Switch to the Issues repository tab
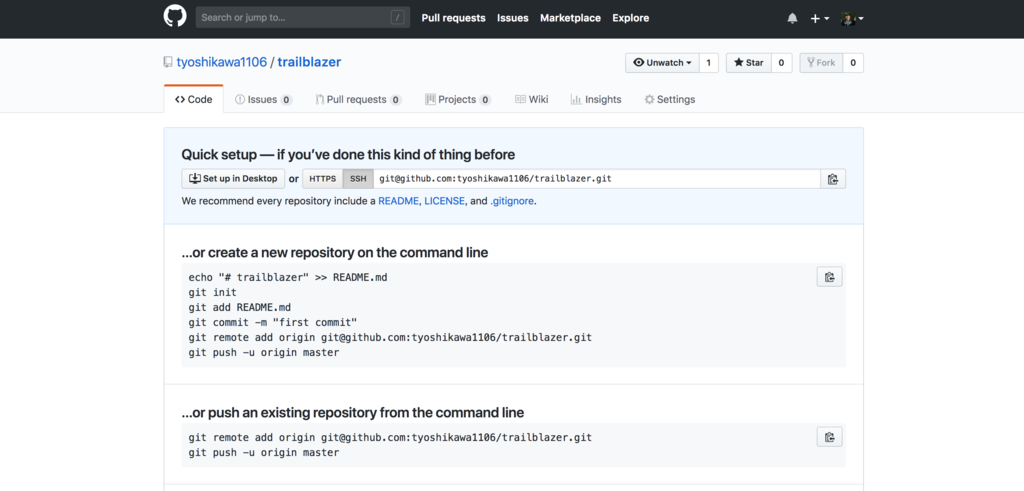This screenshot has width=1024, height=491. 263,99
